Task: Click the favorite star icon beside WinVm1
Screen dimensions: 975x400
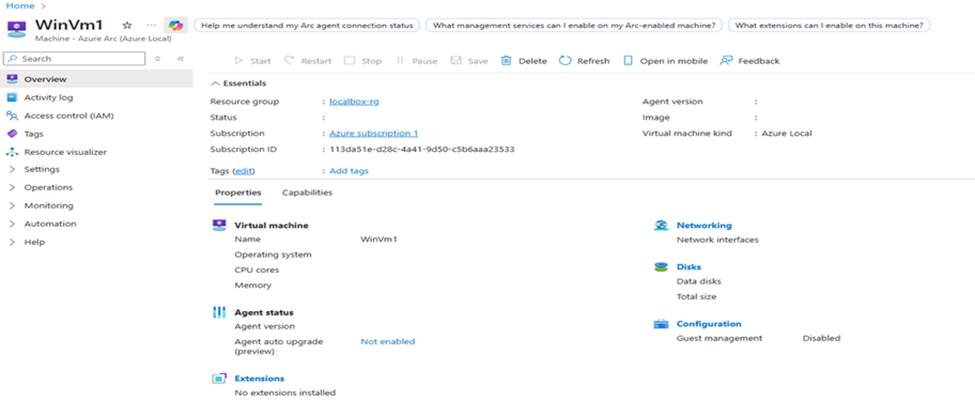Action: pyautogui.click(x=127, y=25)
